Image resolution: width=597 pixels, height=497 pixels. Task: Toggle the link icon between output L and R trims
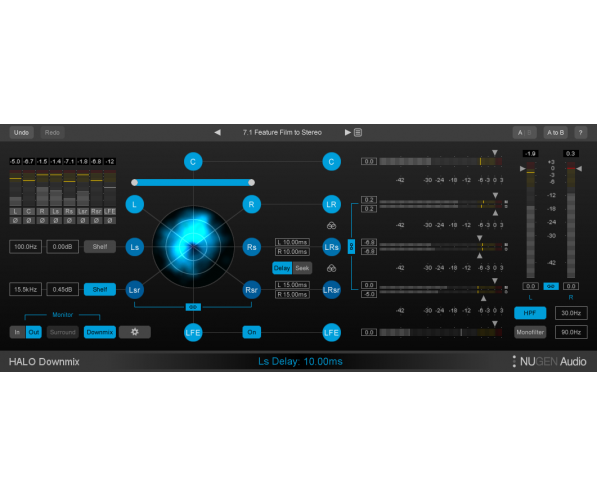coord(551,286)
